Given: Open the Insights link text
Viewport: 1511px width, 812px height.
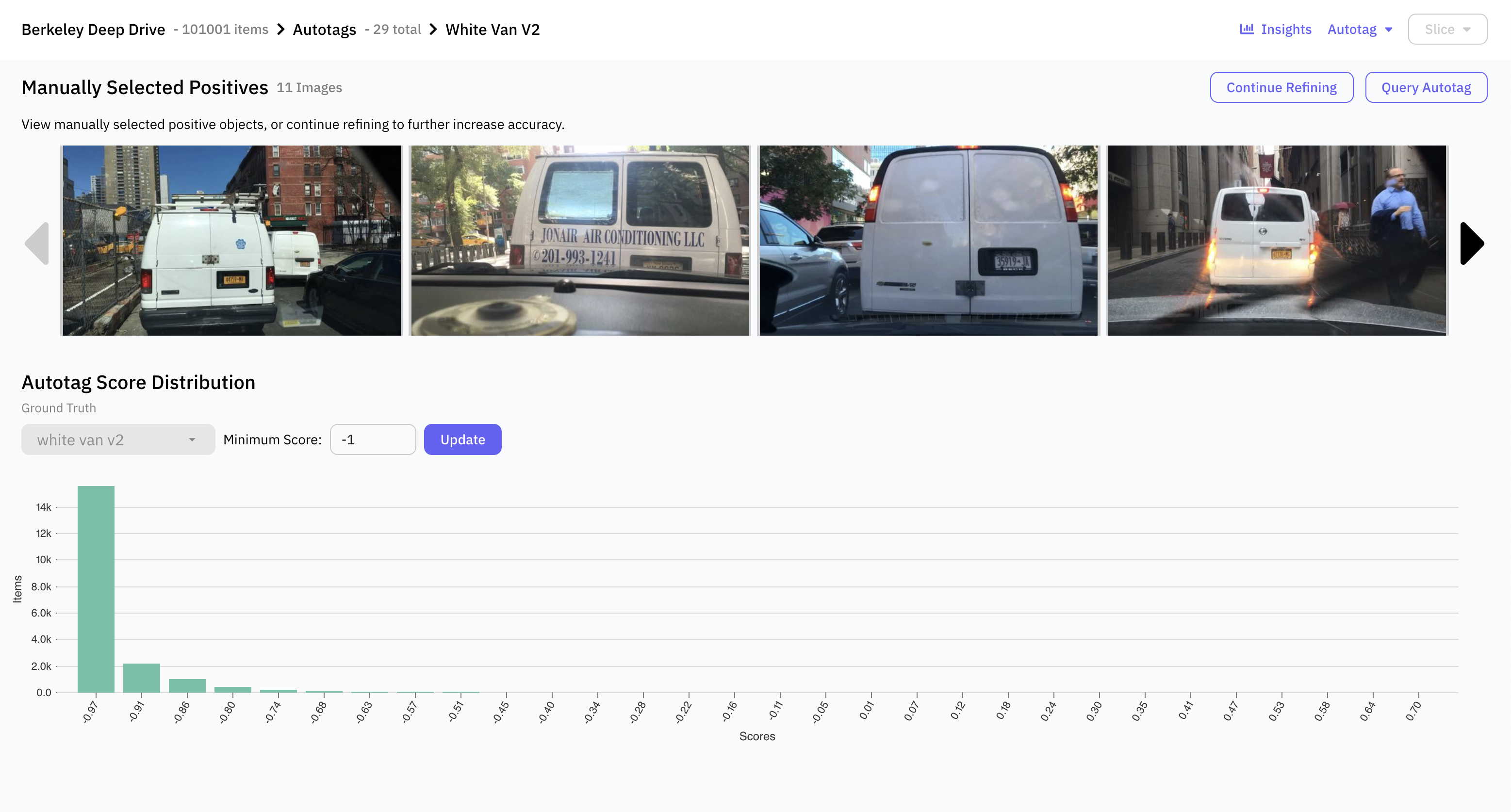Looking at the screenshot, I should coord(1286,29).
